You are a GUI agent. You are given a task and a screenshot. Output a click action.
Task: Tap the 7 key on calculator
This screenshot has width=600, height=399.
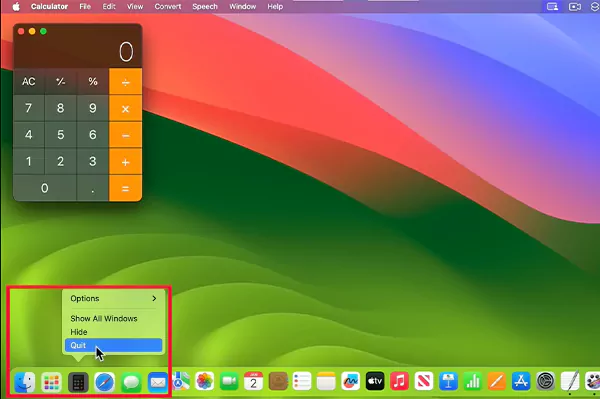[29, 108]
